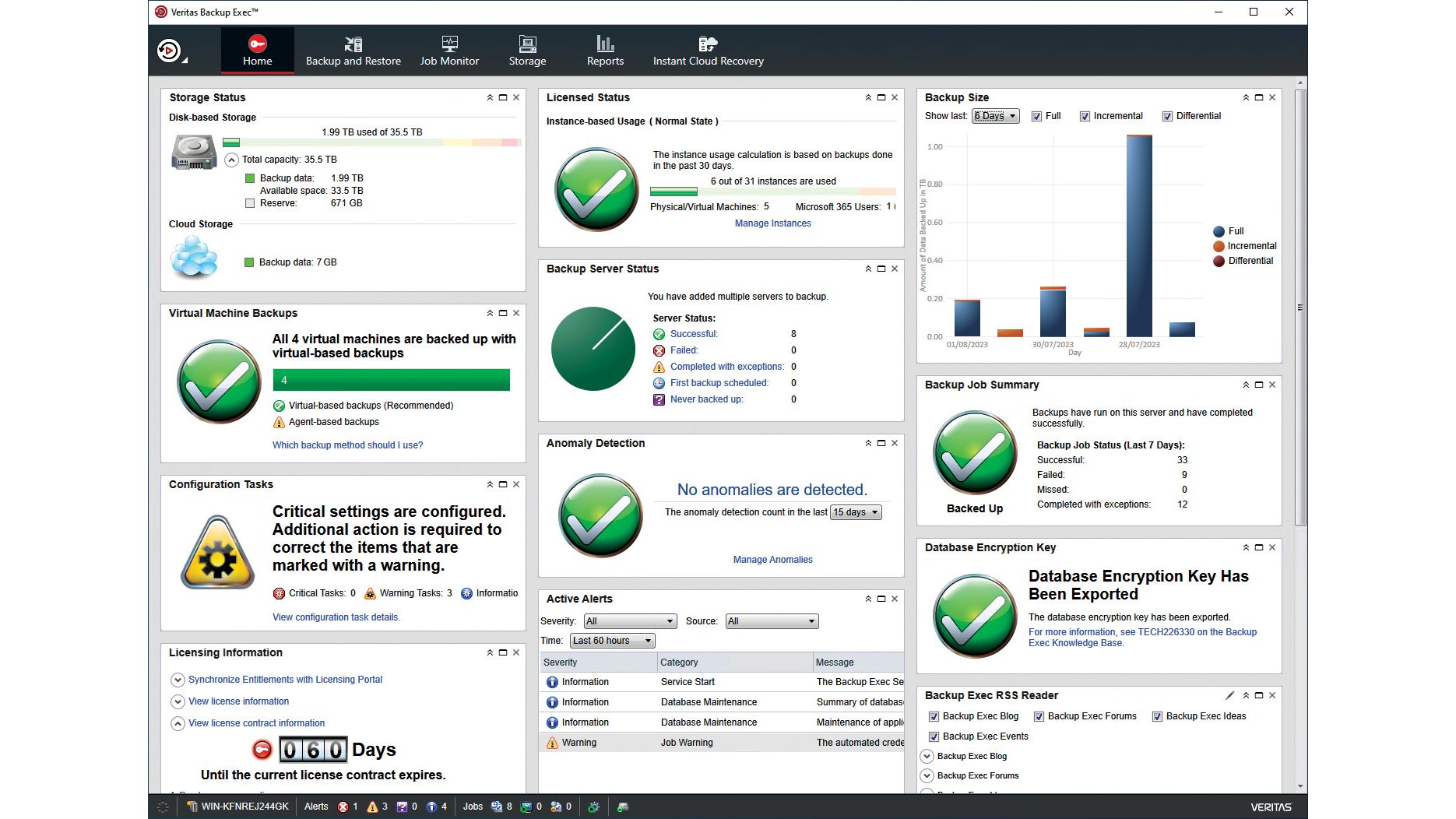This screenshot has width=1456, height=819.
Task: Click the active jobs icon in status bar
Action: (x=526, y=807)
